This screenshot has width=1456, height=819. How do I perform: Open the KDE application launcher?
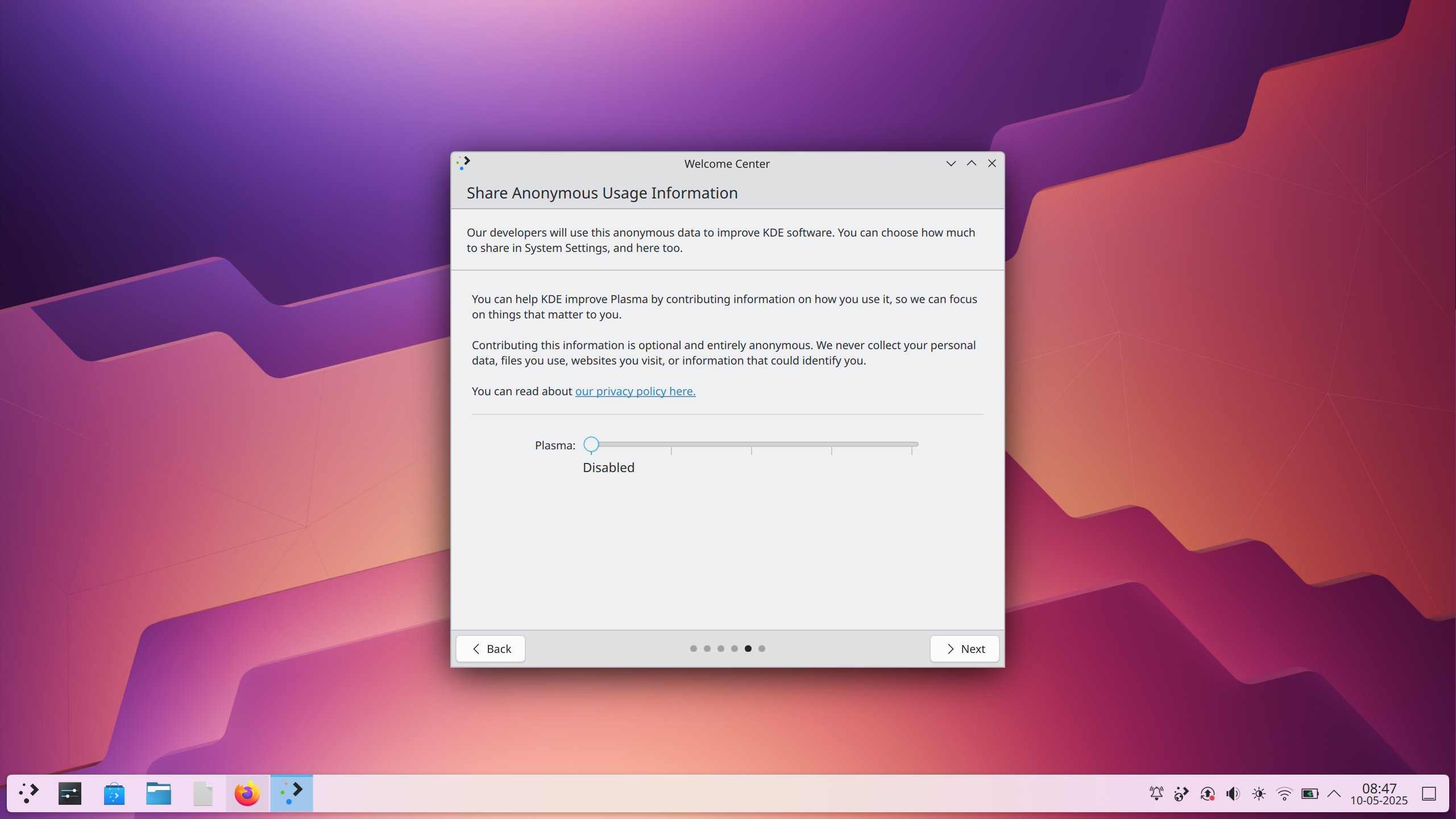coord(28,793)
